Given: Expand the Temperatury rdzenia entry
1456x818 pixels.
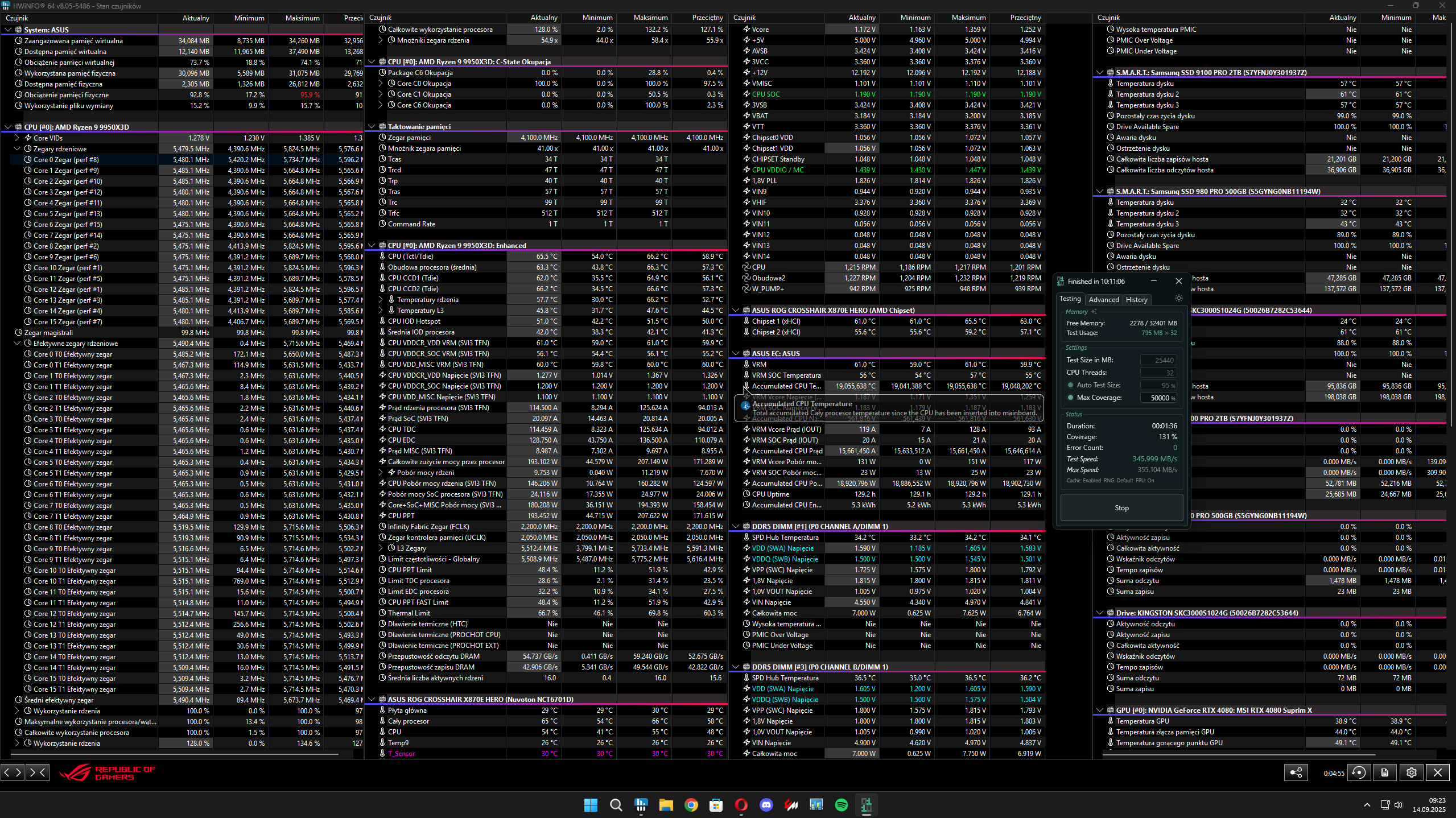Looking at the screenshot, I should point(381,300).
